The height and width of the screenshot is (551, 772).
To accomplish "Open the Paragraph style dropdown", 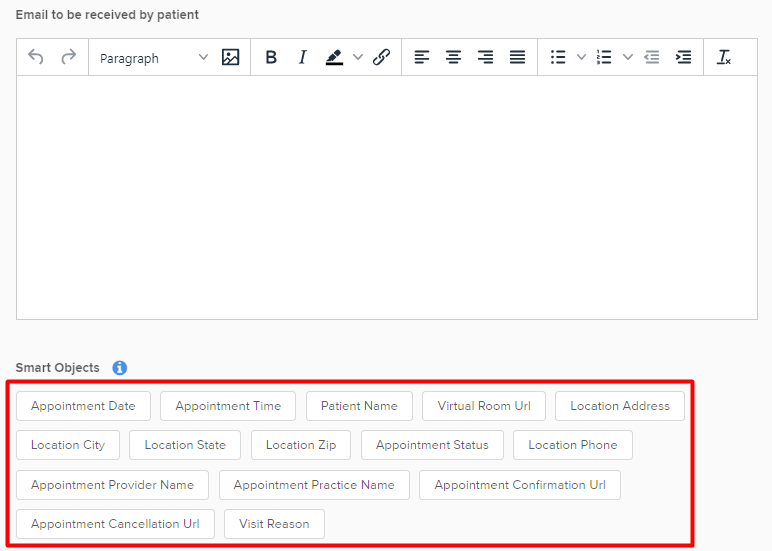I will coord(154,58).
